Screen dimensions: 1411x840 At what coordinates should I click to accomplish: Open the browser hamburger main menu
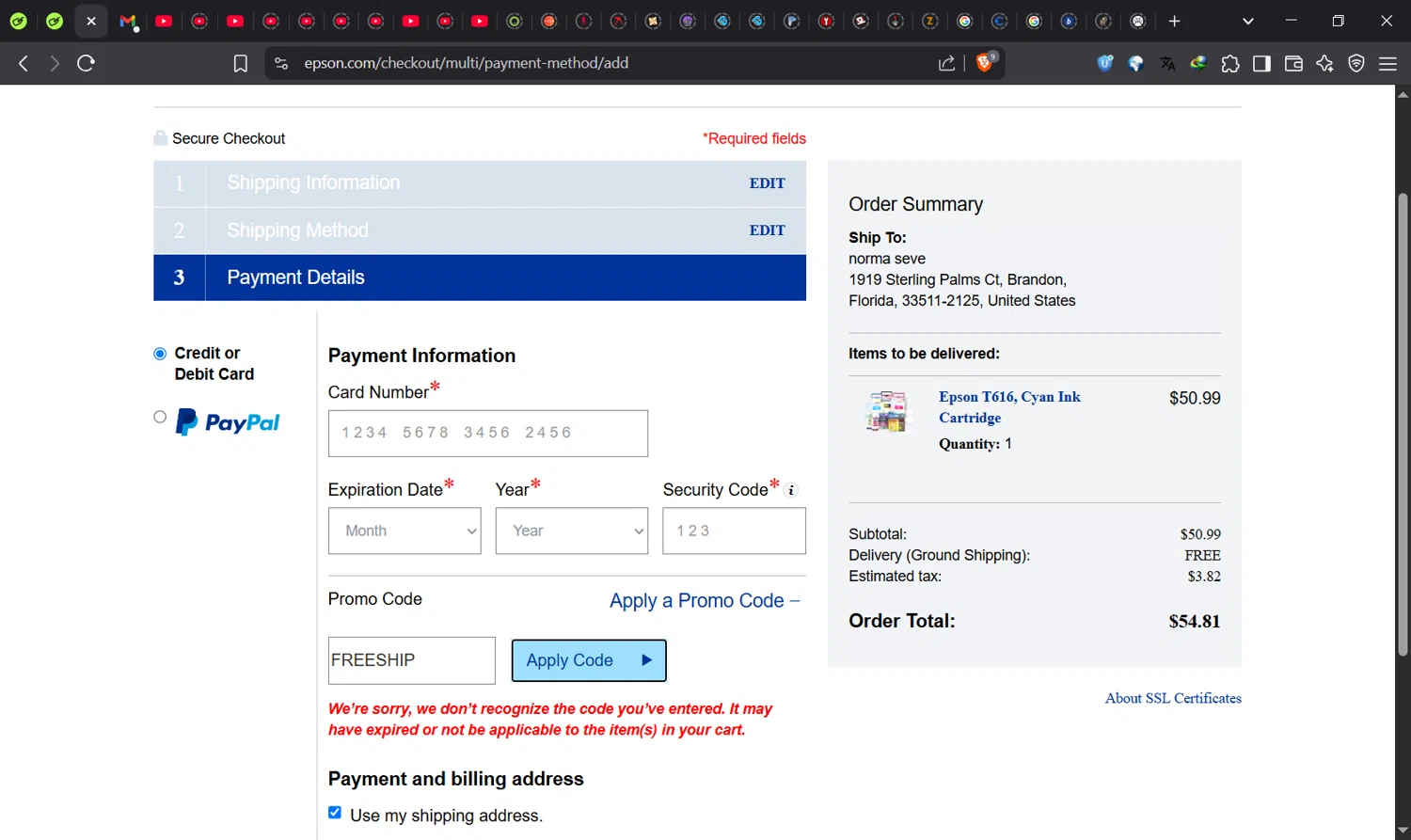1387,63
